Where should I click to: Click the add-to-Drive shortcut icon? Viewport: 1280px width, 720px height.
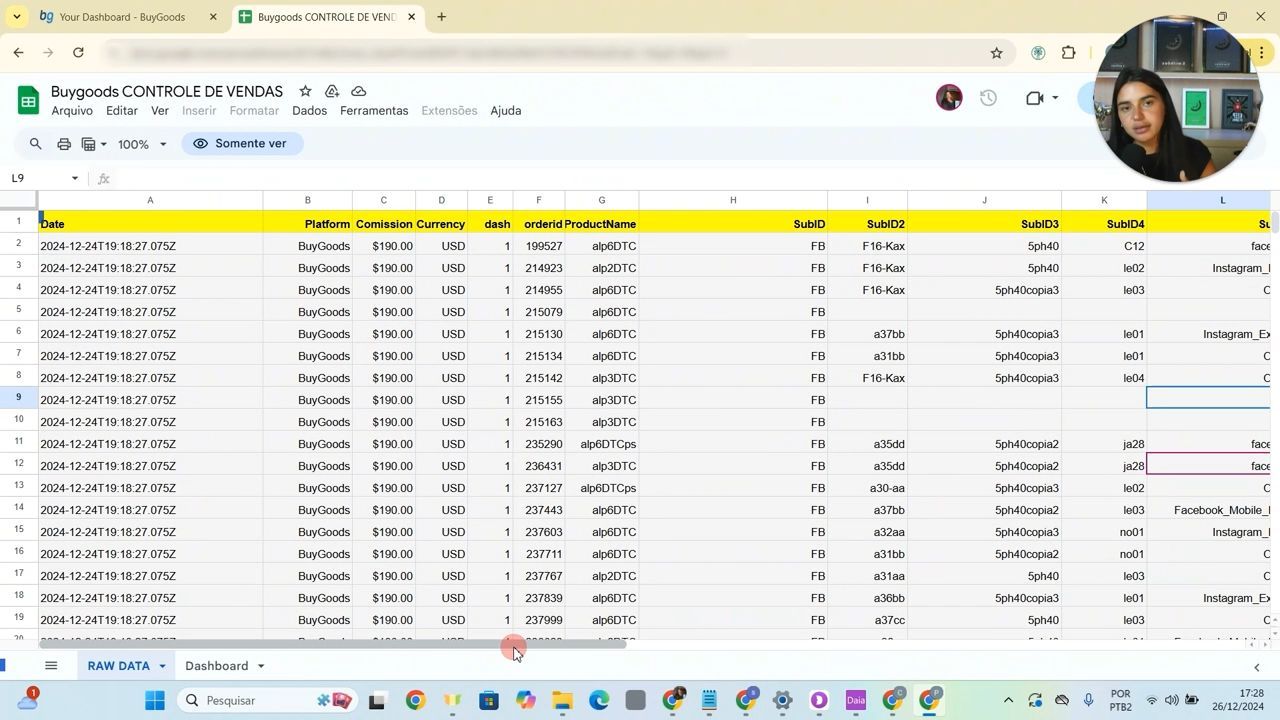coord(332,91)
